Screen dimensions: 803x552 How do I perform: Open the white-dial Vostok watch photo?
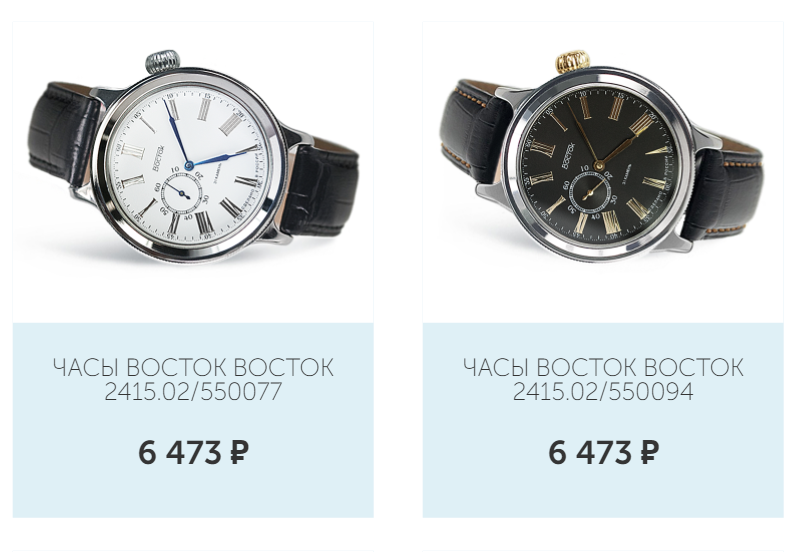pos(193,157)
